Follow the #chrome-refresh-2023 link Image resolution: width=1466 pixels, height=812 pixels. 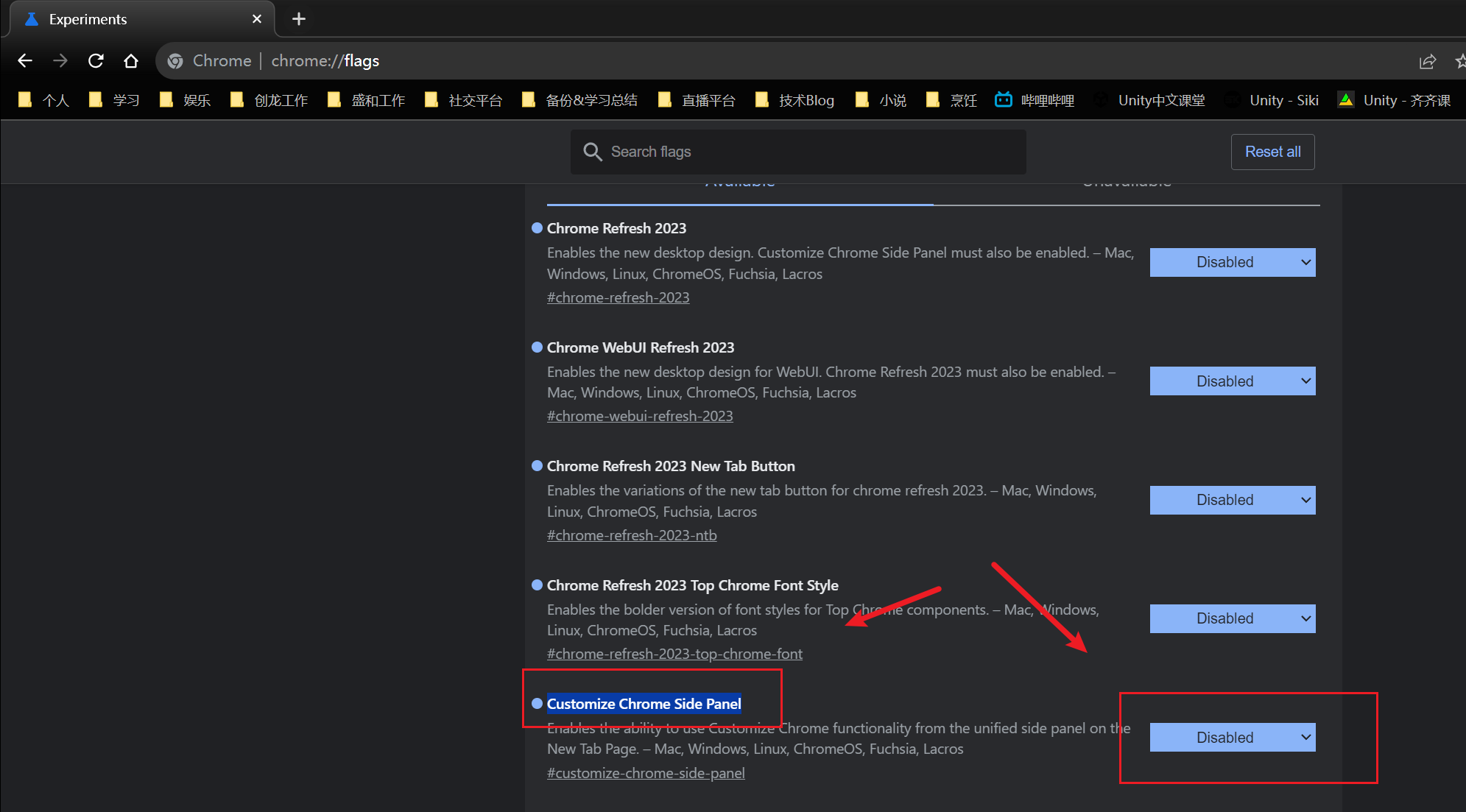(x=618, y=297)
